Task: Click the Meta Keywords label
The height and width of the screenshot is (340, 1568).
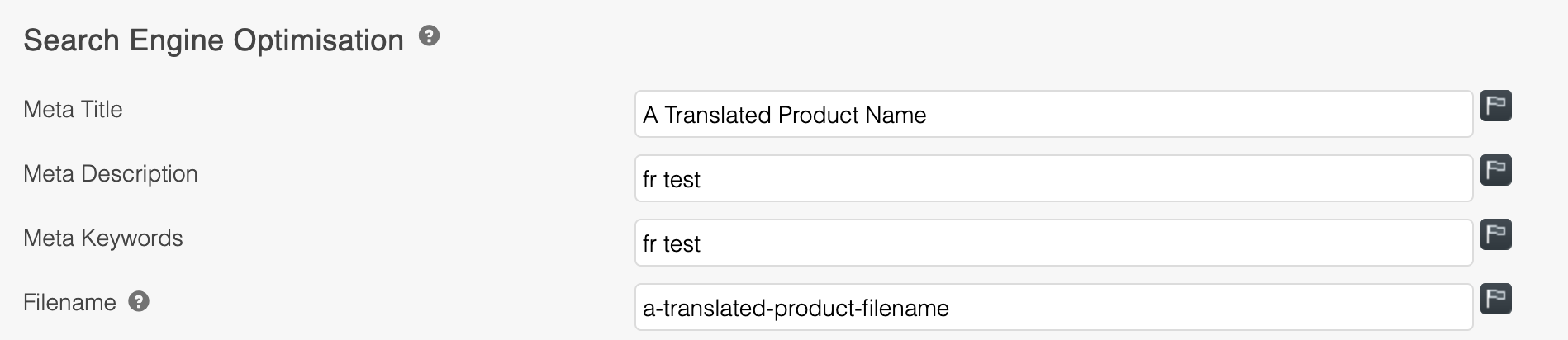Action: point(103,238)
